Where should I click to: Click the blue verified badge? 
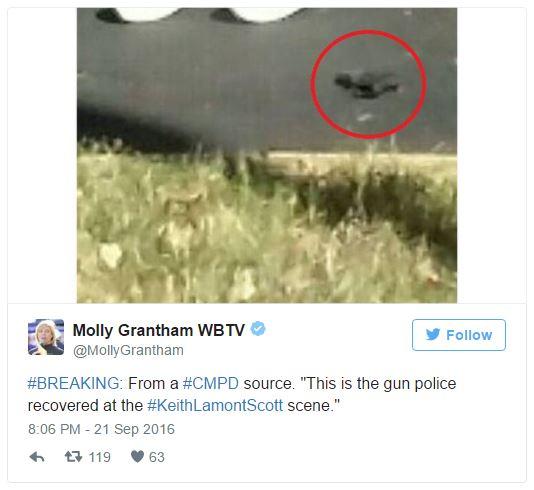pos(258,329)
